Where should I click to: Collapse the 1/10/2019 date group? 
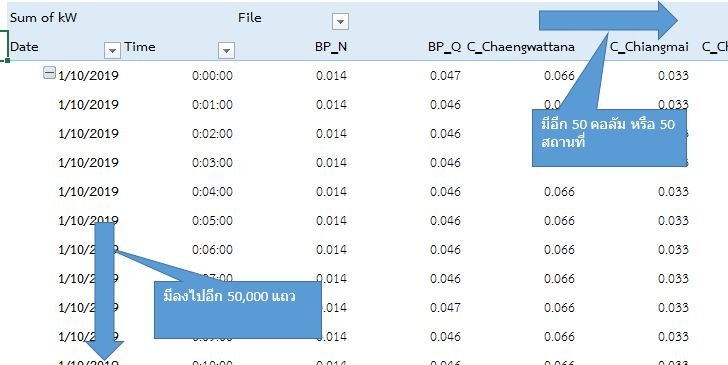49,72
